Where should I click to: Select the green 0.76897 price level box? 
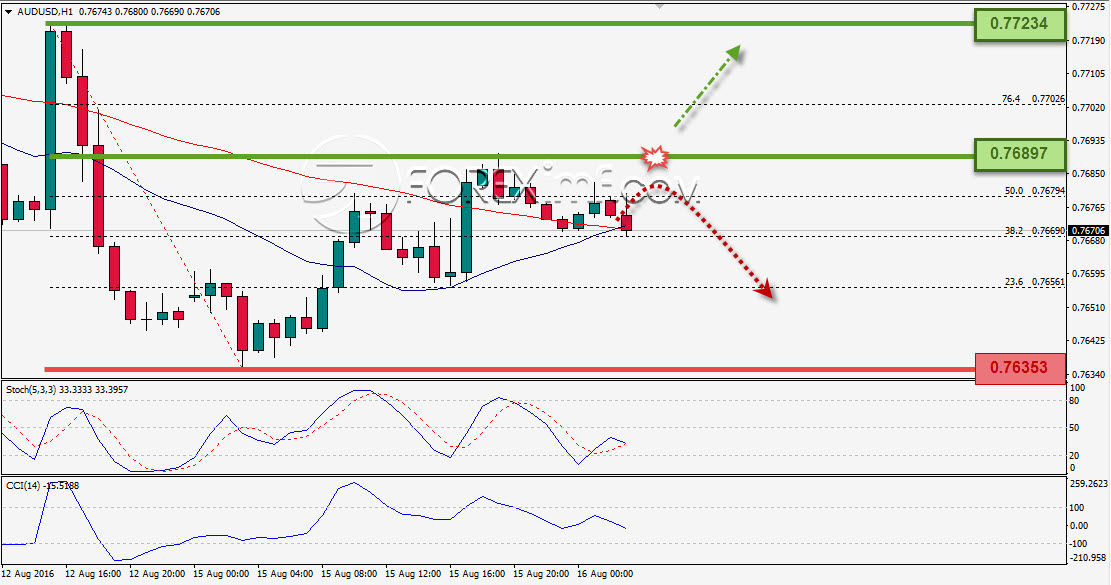[1019, 154]
